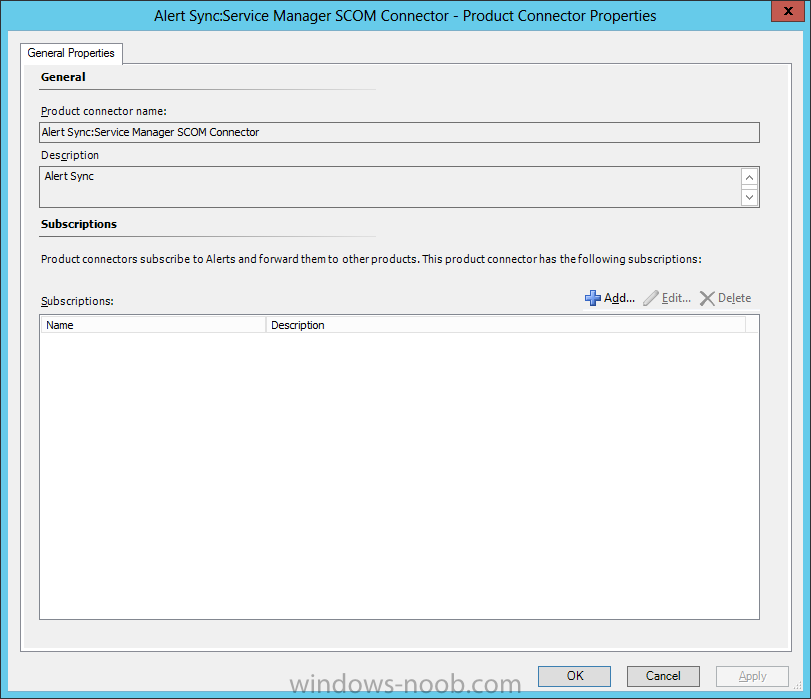Viewport: 811px width, 699px height.
Task: Click the Description box scroll down arrow
Action: click(749, 197)
